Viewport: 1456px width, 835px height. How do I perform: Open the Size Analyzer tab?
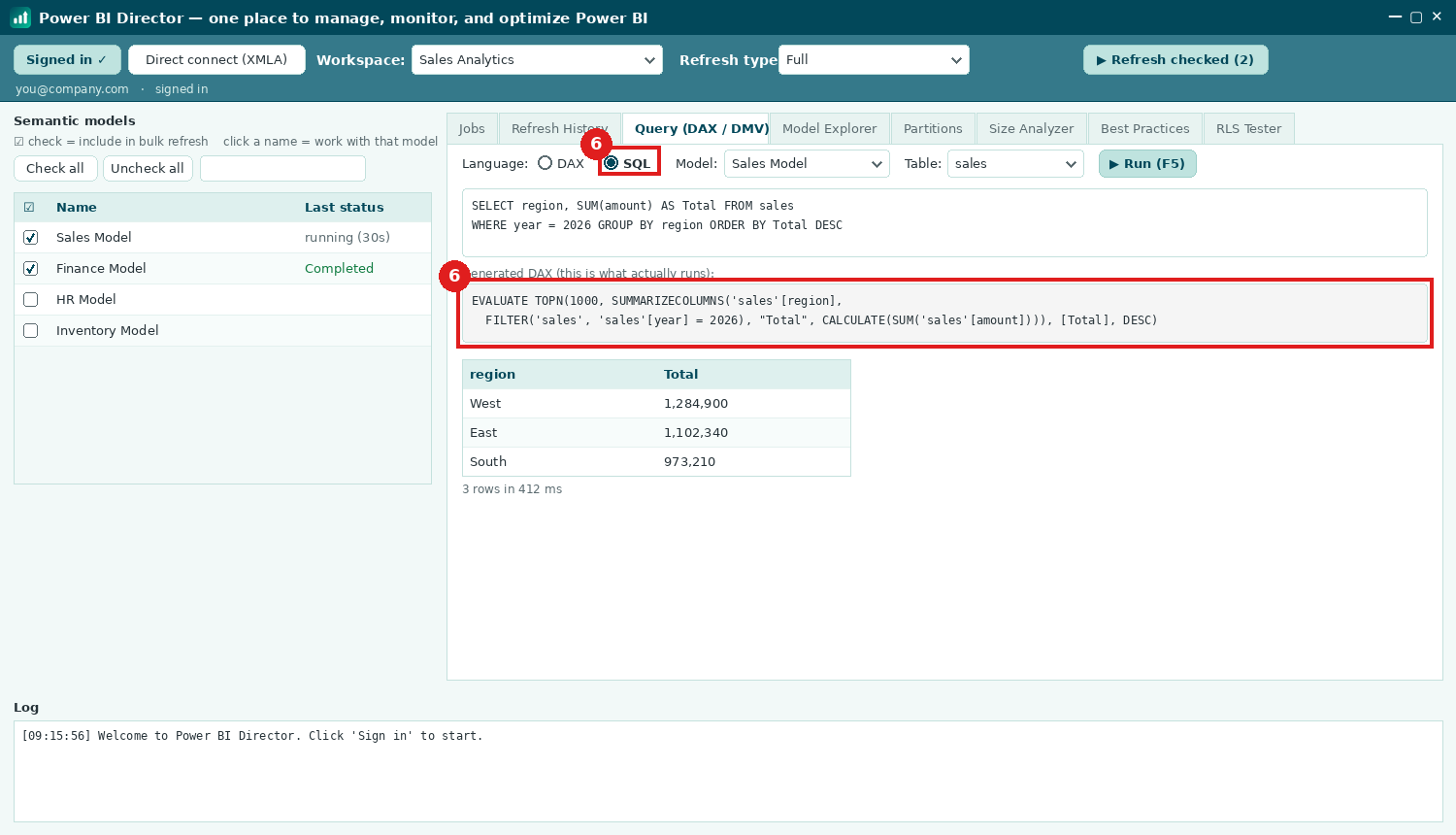1031,128
